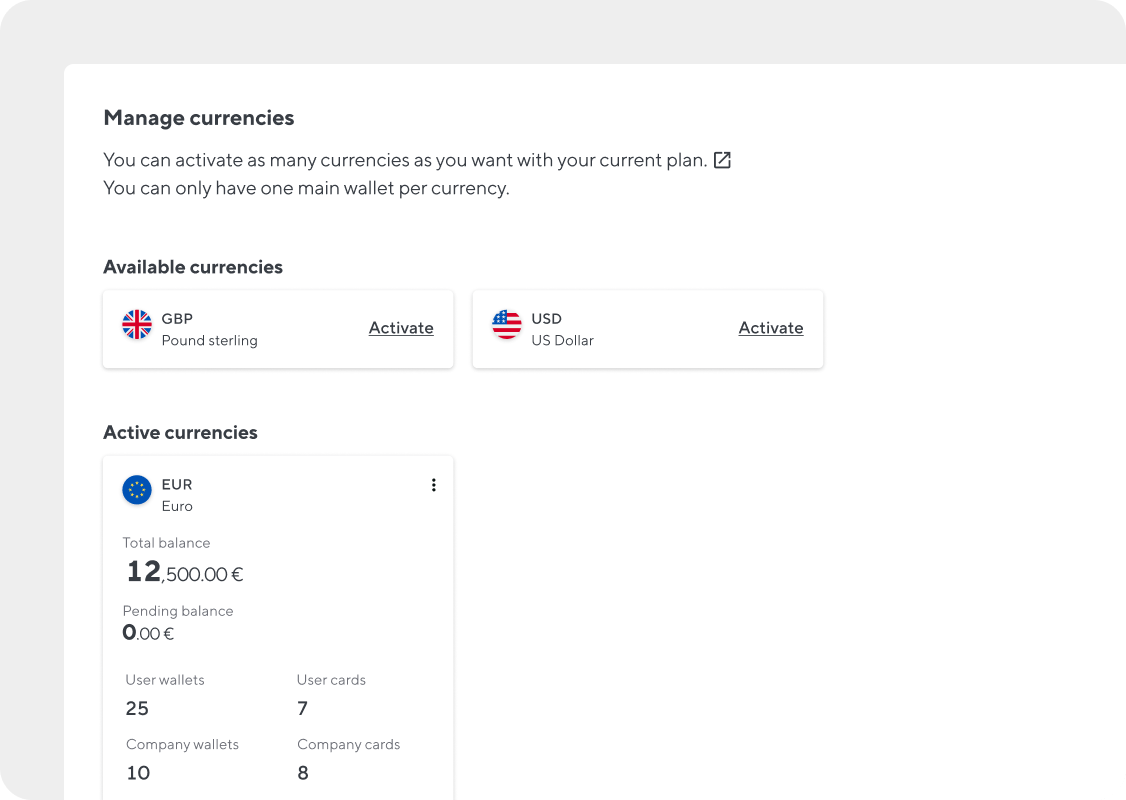
Task: Select the Company wallets count 10
Action: 138,773
